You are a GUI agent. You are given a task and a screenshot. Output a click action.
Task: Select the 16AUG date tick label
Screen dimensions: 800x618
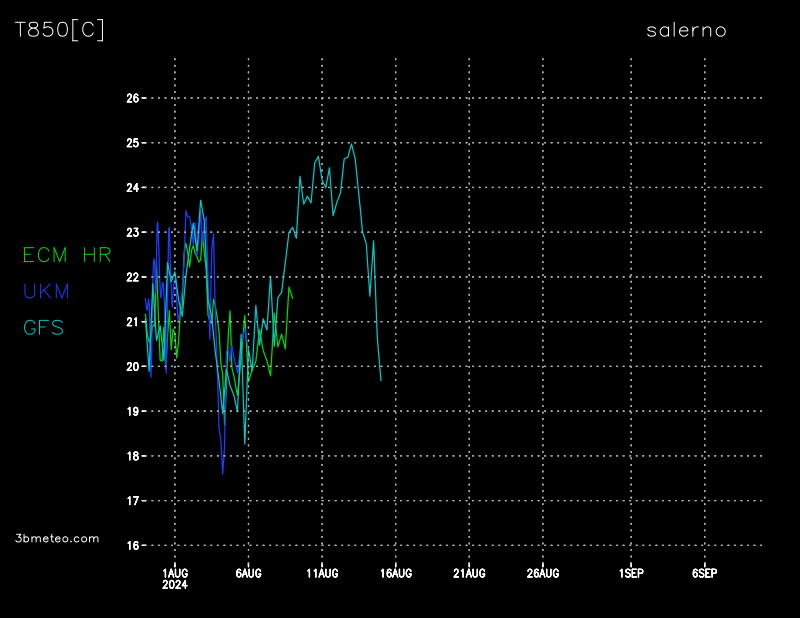pyautogui.click(x=396, y=573)
